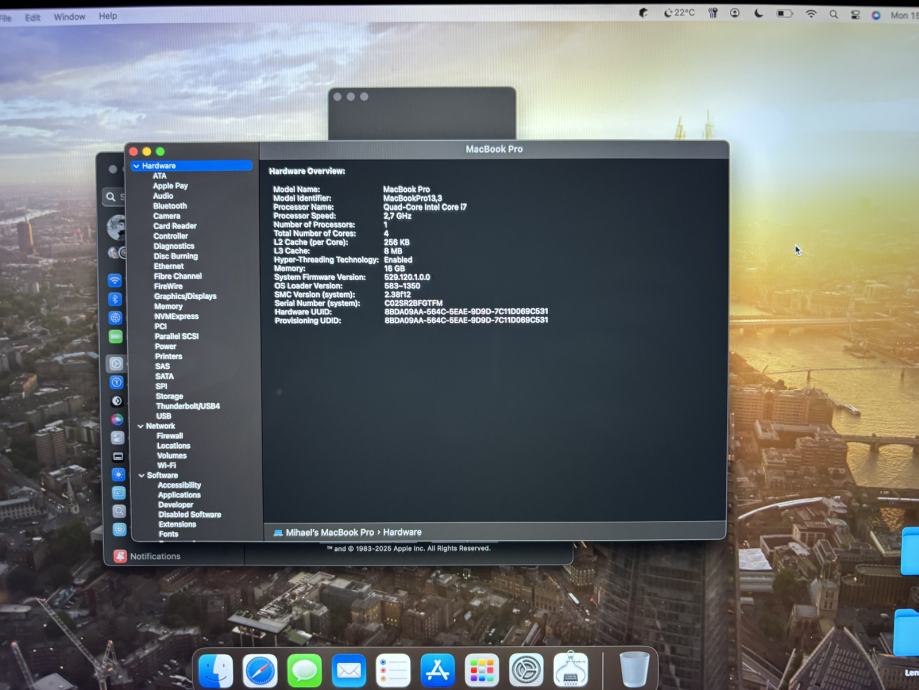919x690 pixels.
Task: Click Mihael's MacBook Pro in path bar
Action: point(329,533)
